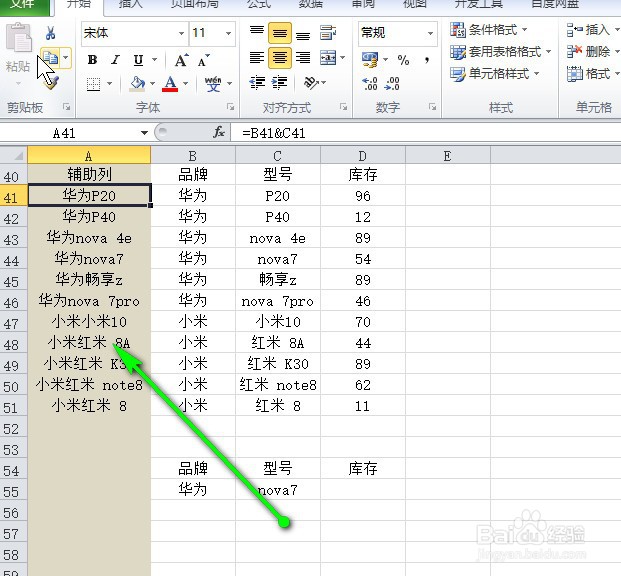Image resolution: width=621 pixels, height=576 pixels.
Task: Switch to 开发工具 Developer tab
Action: [x=478, y=4]
